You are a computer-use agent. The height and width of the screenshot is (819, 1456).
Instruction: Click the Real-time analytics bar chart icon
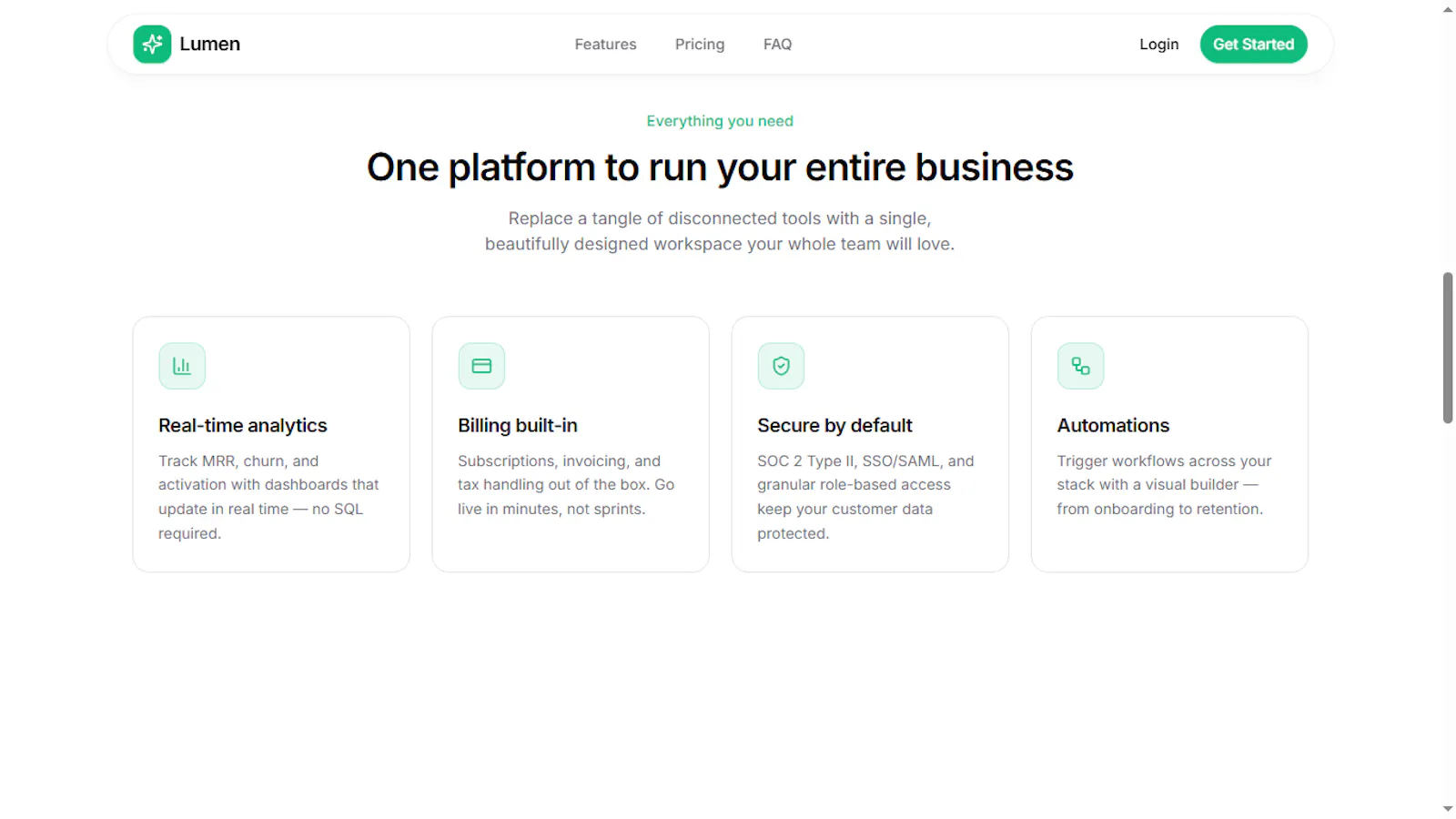pyautogui.click(x=182, y=366)
